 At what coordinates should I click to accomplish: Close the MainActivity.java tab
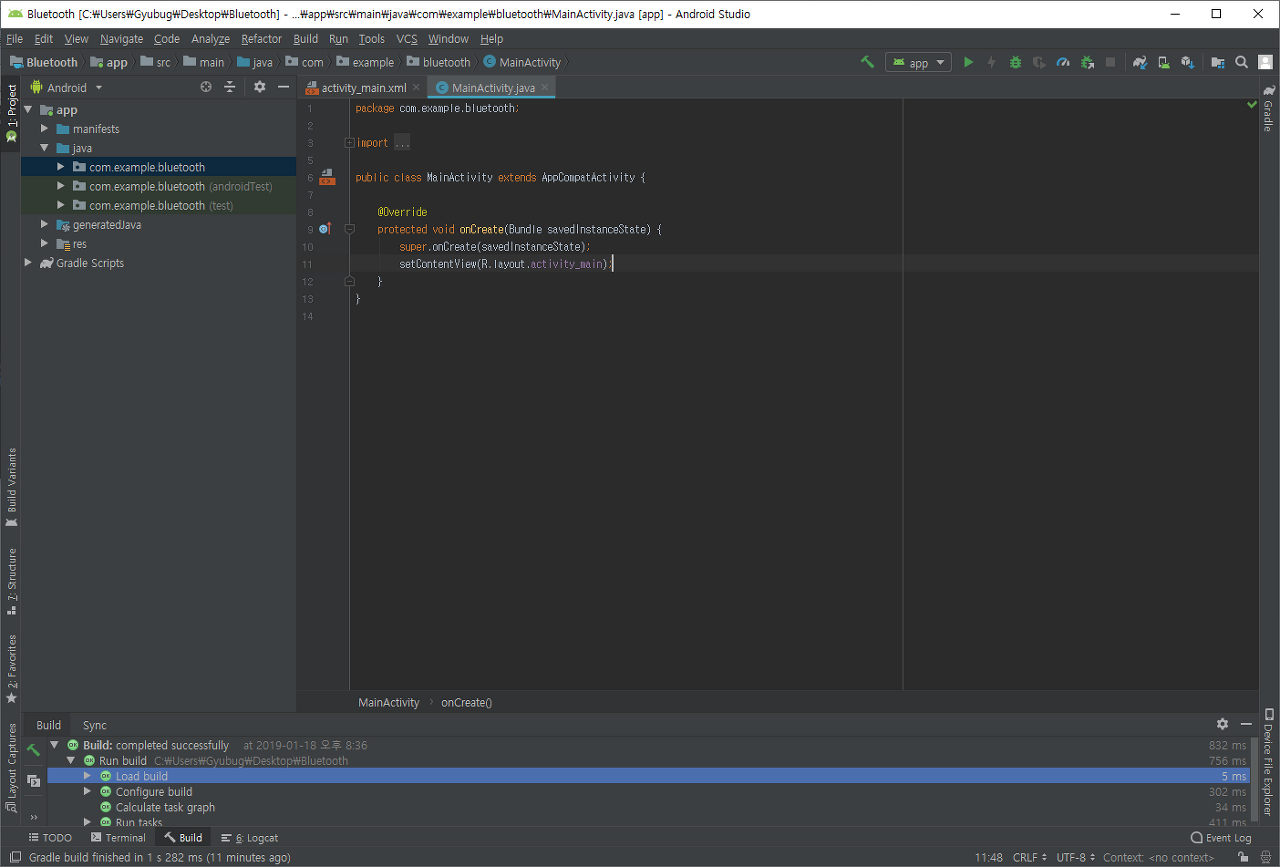pos(545,88)
